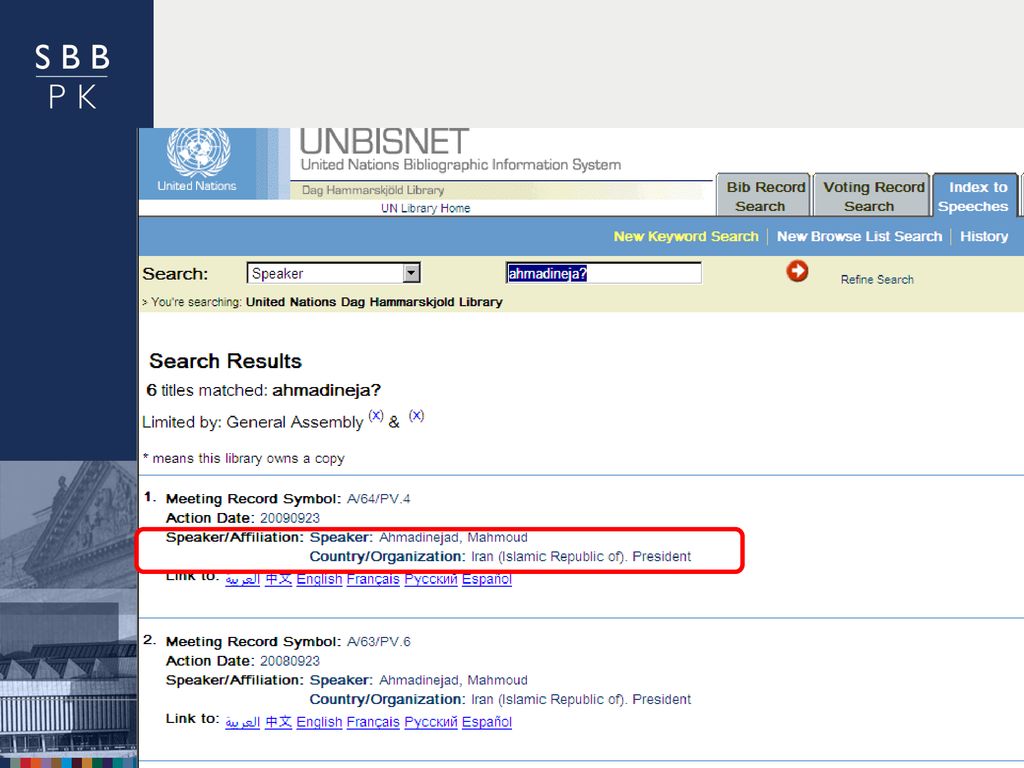The image size is (1024, 768).
Task: Open Arabic link for A/63/PV.6
Action: [242, 722]
